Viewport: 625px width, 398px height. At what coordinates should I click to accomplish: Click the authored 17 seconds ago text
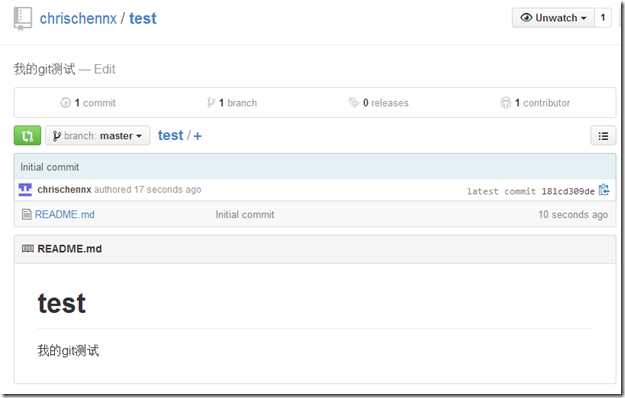pos(147,190)
